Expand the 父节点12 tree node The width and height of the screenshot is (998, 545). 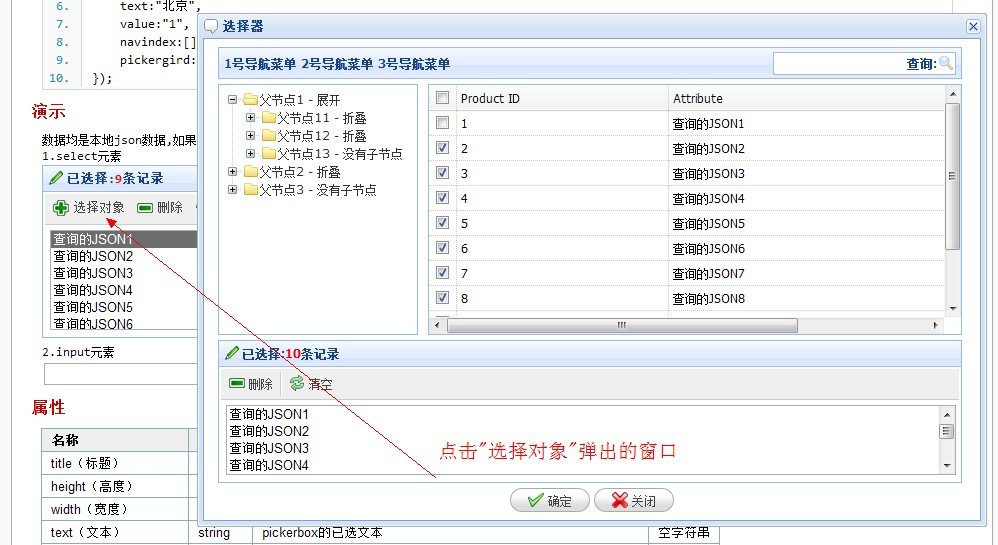[x=251, y=136]
